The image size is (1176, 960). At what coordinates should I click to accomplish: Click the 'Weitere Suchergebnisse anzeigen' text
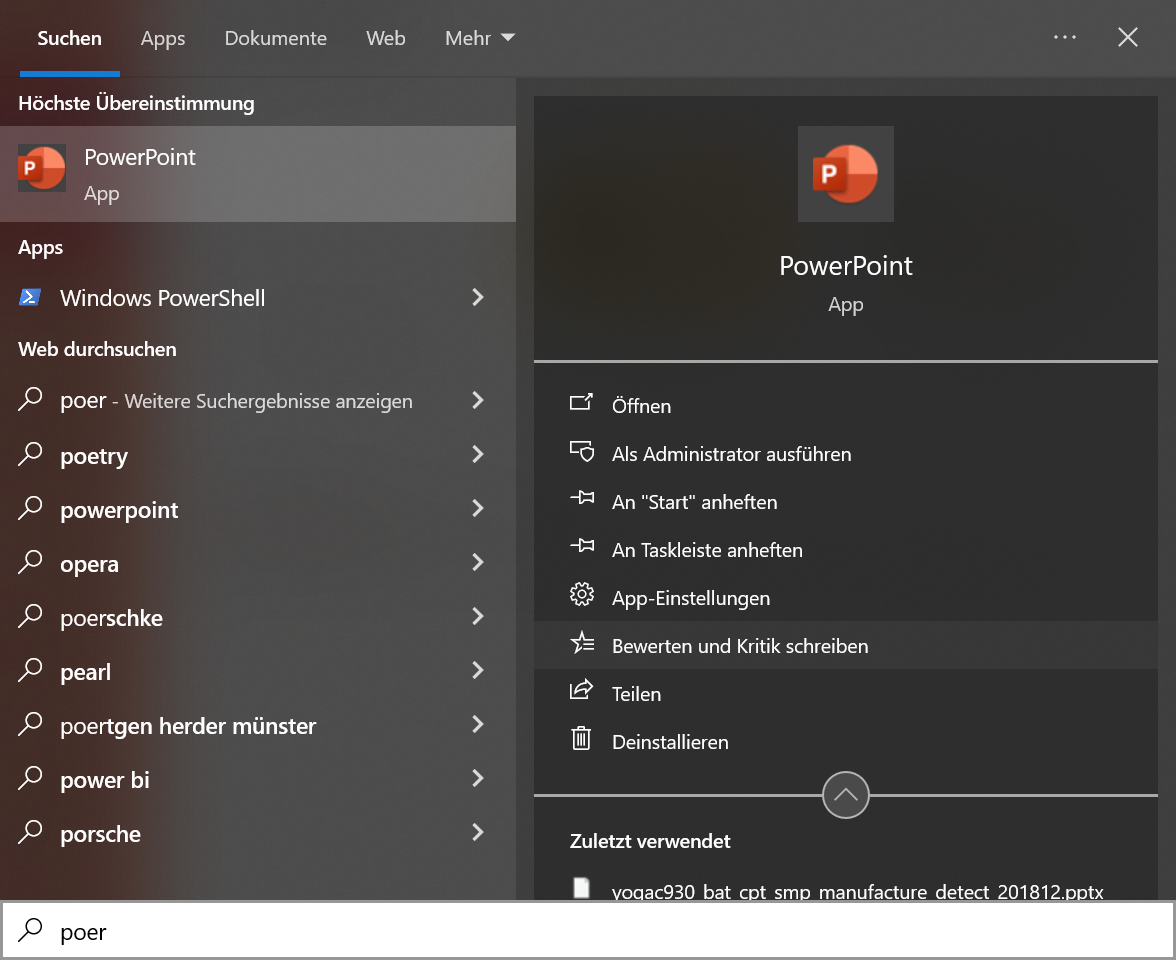click(268, 401)
